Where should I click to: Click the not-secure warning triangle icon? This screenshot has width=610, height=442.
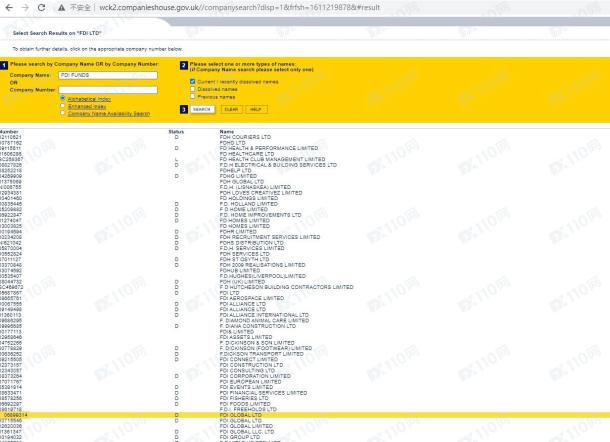point(61,7)
